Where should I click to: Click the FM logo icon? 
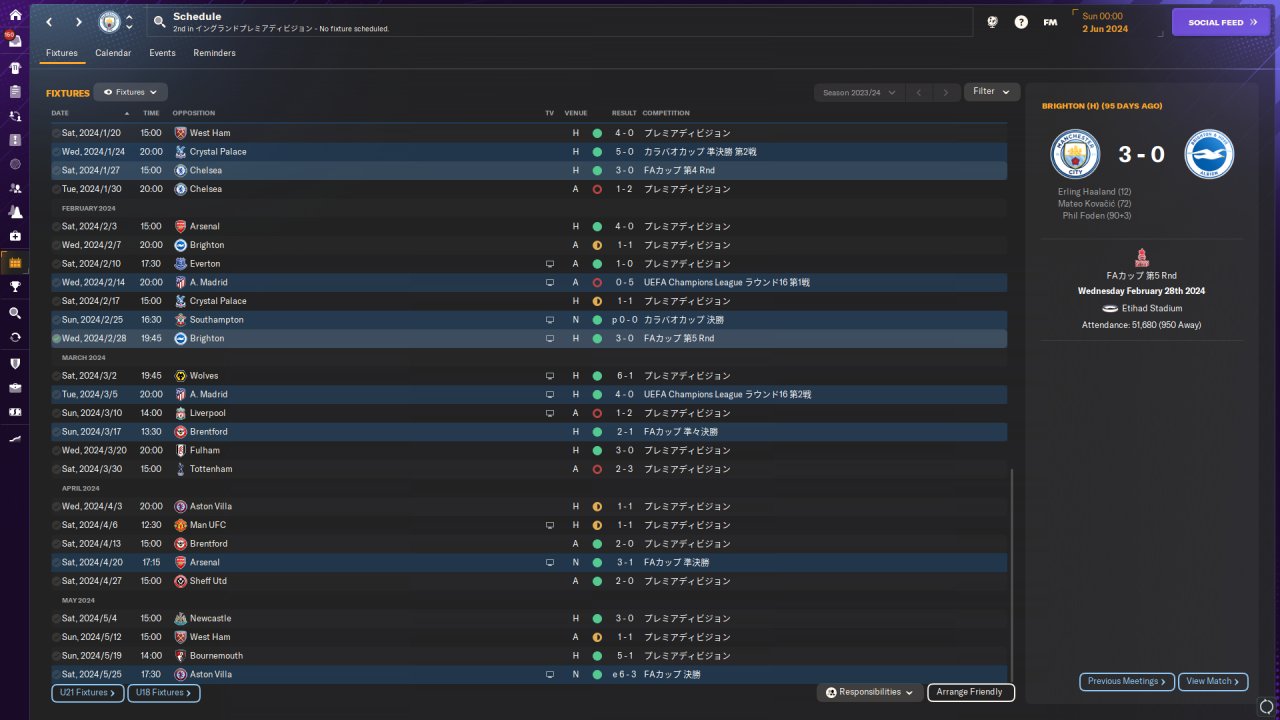pos(1050,22)
